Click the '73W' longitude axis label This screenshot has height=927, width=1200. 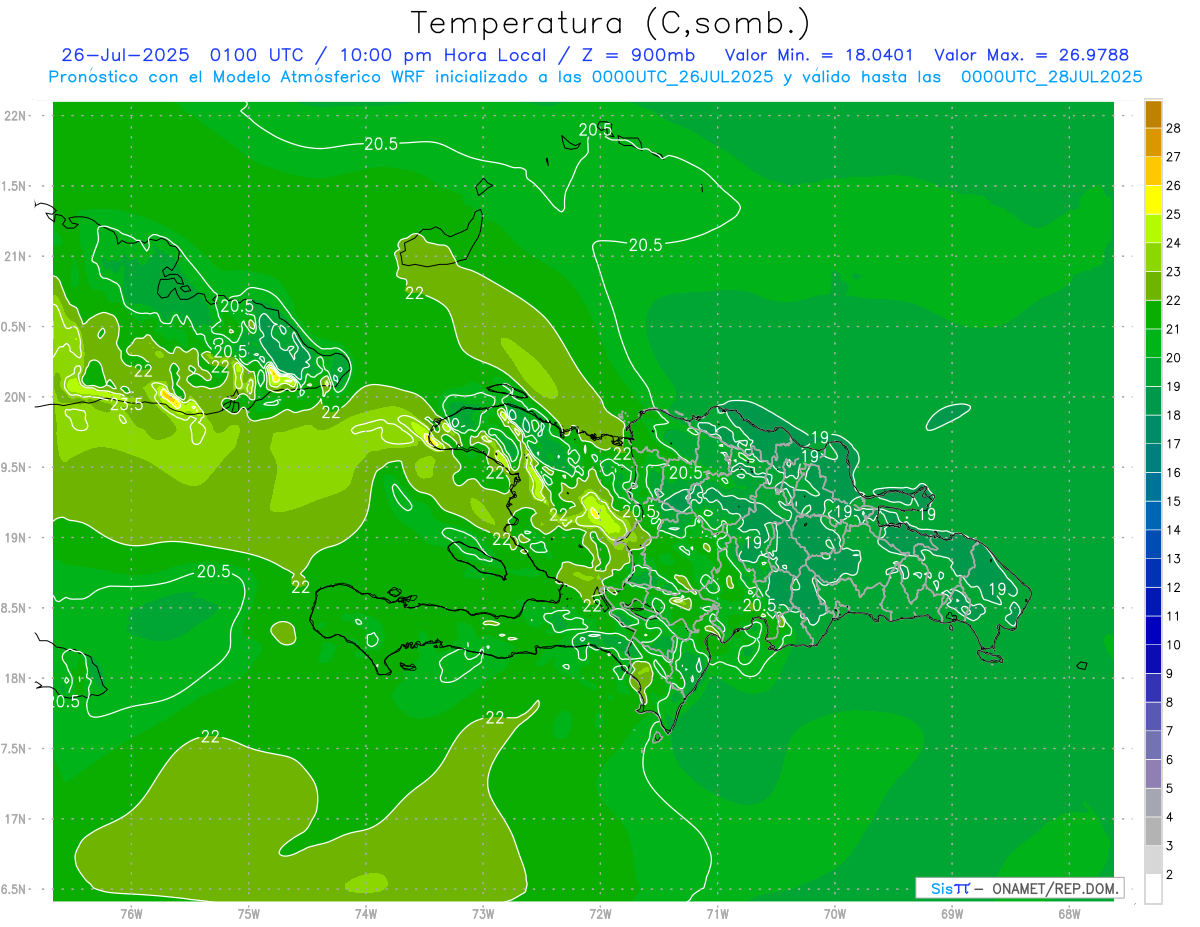click(x=483, y=913)
